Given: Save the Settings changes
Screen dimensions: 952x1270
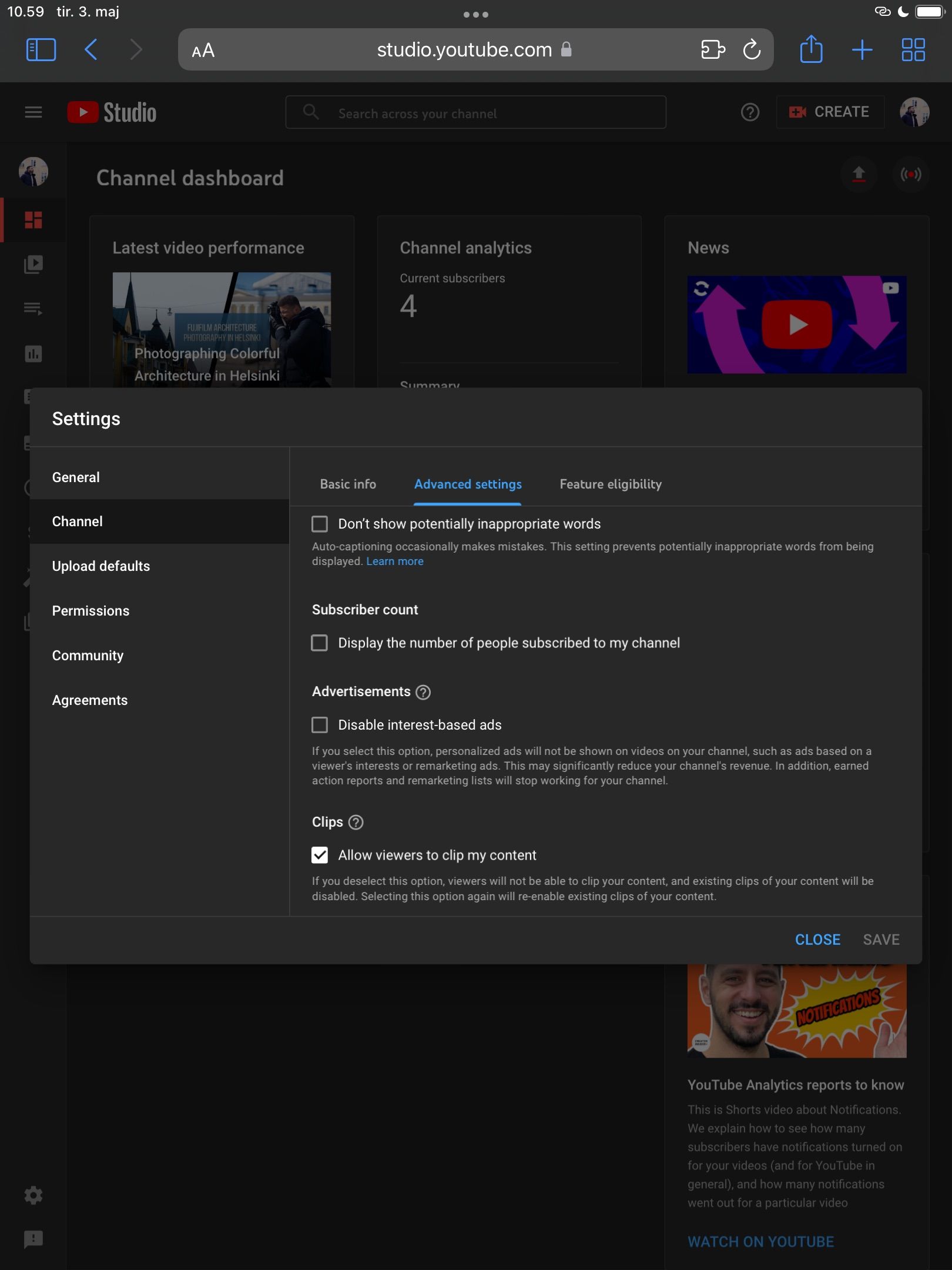Looking at the screenshot, I should (881, 940).
